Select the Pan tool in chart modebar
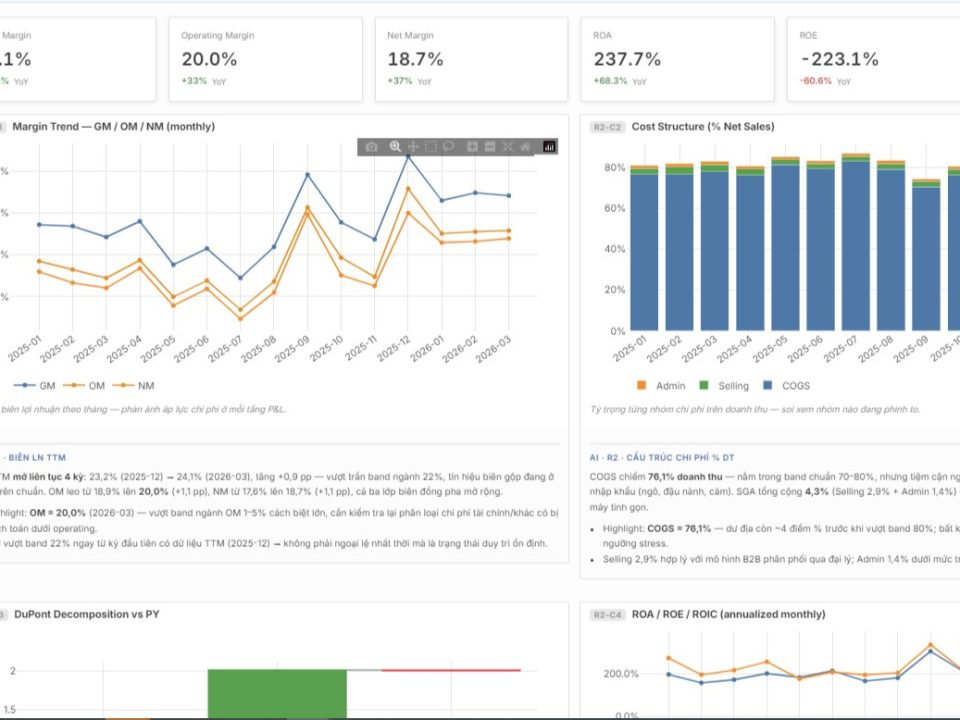 413,146
